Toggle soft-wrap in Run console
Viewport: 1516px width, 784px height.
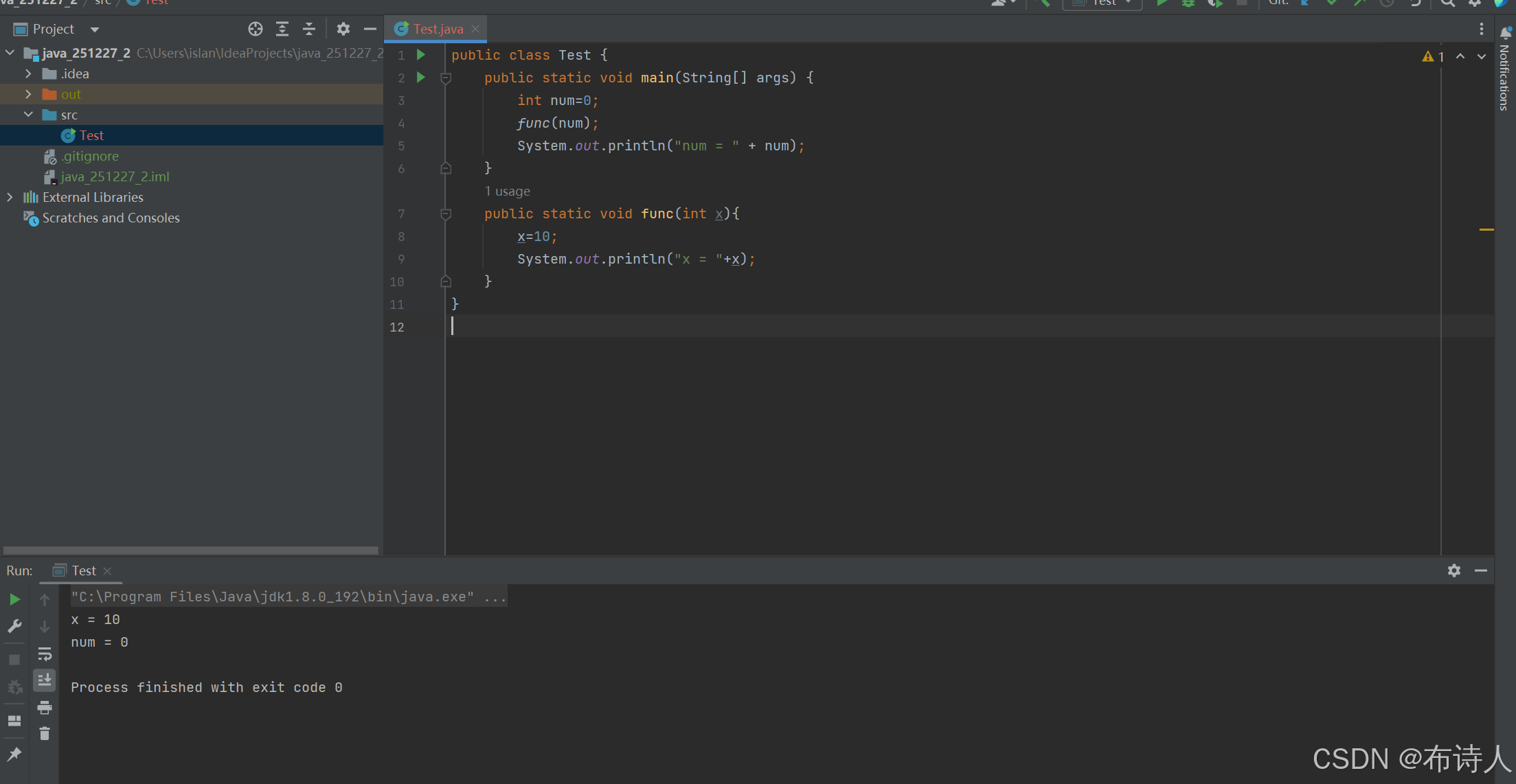click(x=45, y=654)
